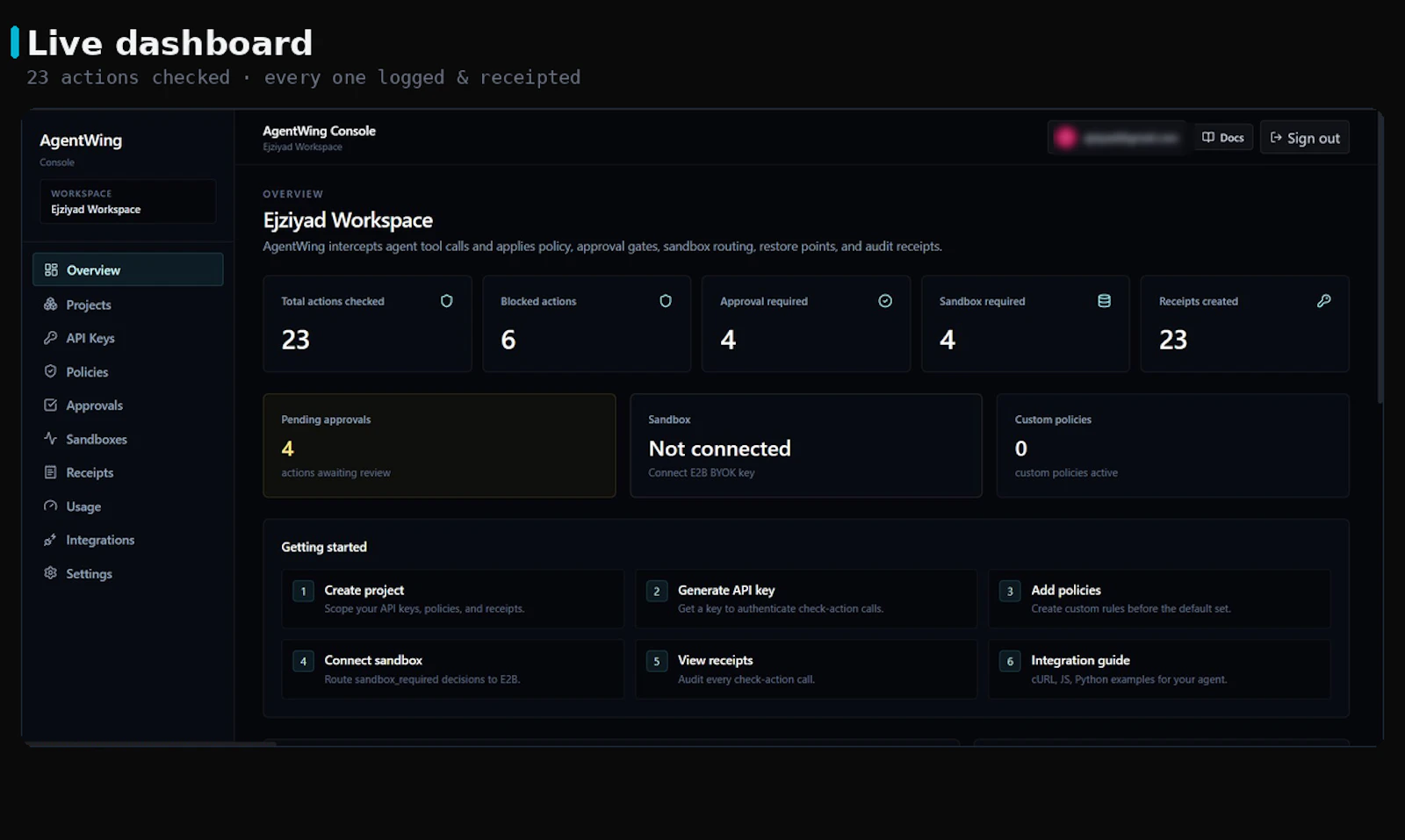Open the Usage sidebar page
The height and width of the screenshot is (840, 1405).
[127, 506]
